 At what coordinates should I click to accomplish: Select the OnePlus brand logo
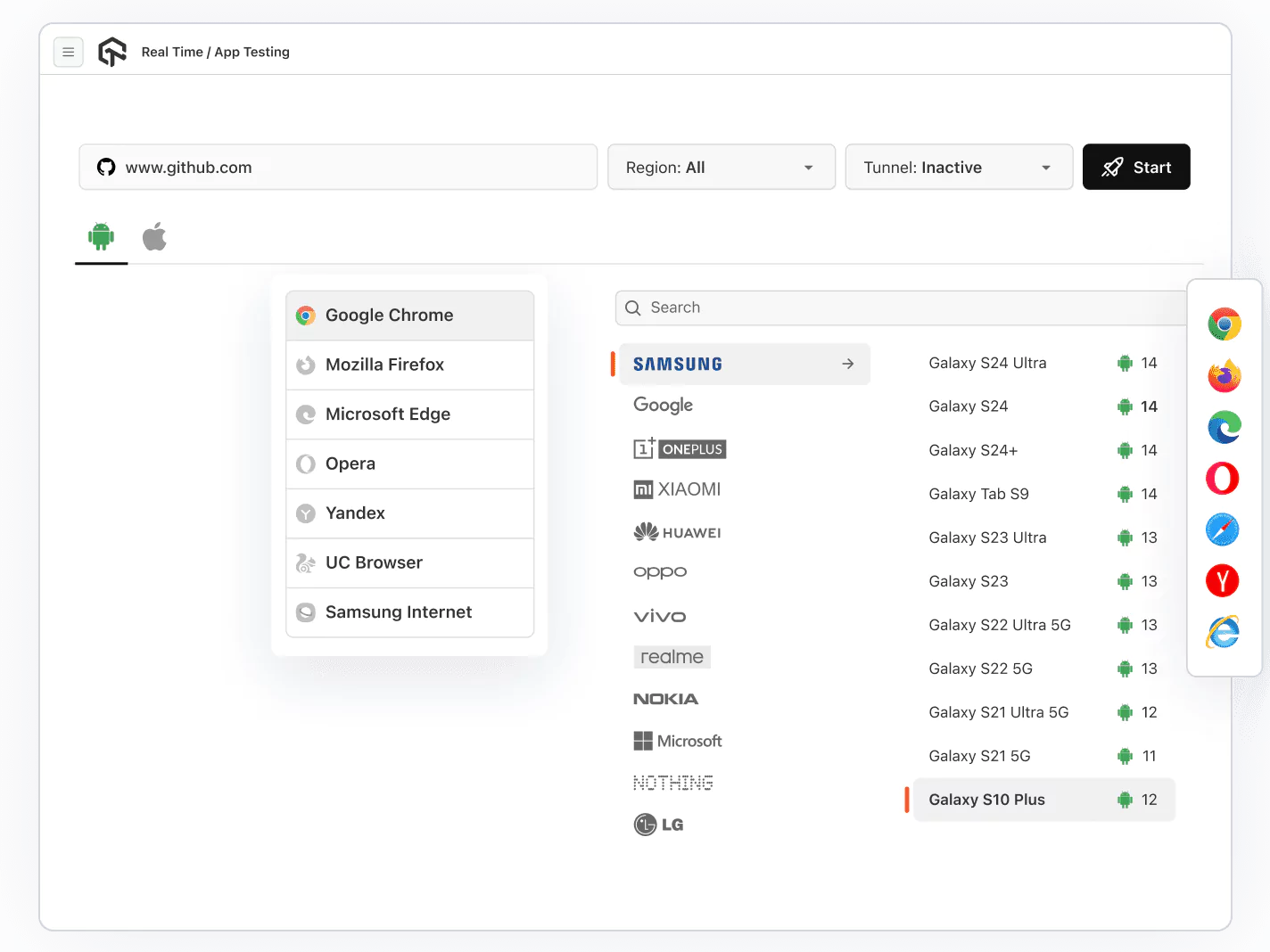680,448
